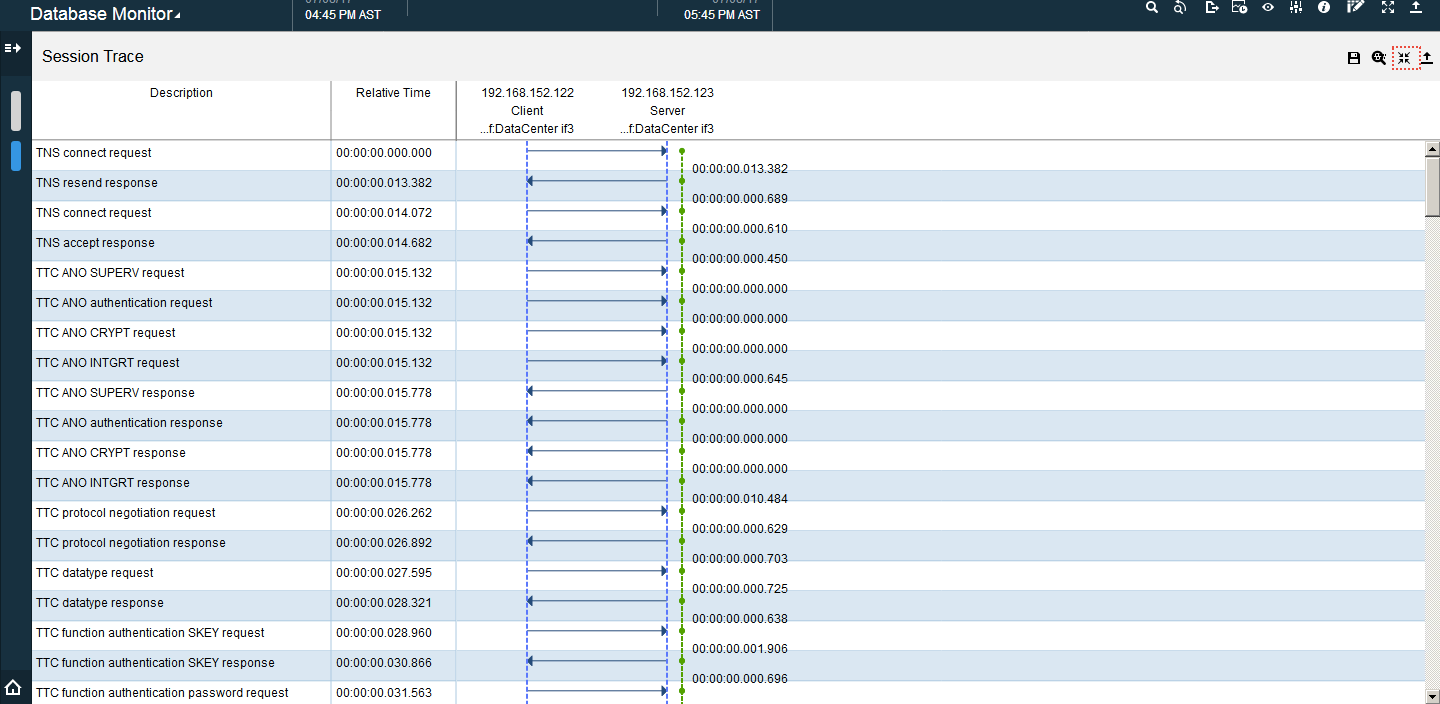Toggle fullscreen with expand arrows icon in top bar
Image resolution: width=1440 pixels, height=704 pixels.
tap(1387, 7)
